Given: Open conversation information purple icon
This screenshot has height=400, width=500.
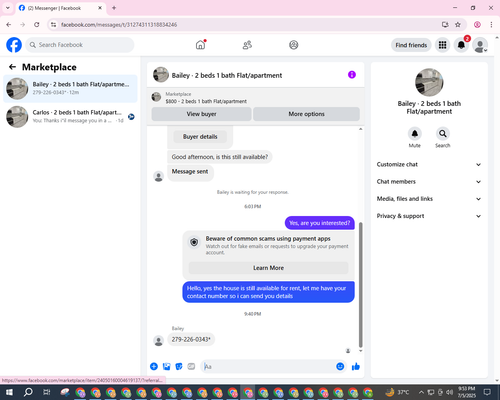Looking at the screenshot, I should (352, 75).
